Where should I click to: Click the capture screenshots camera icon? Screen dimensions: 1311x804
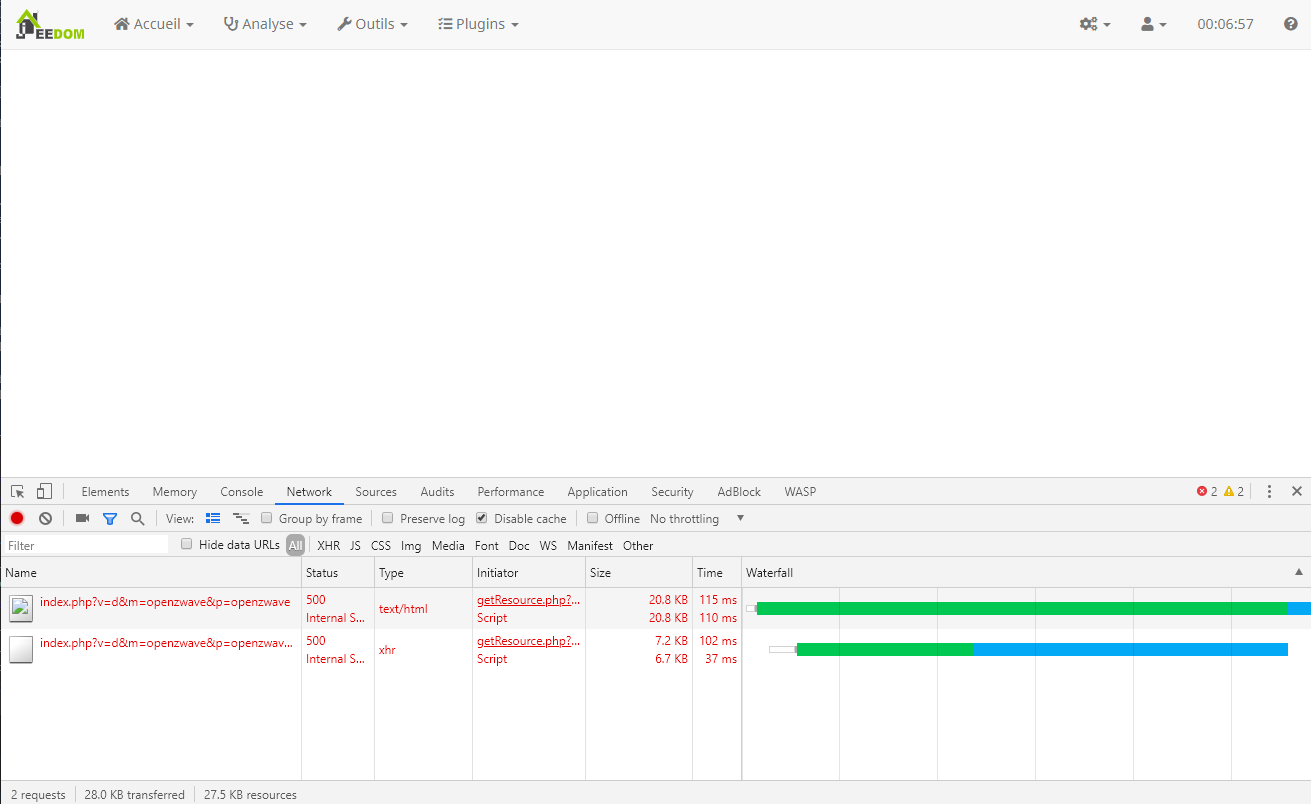[x=82, y=518]
